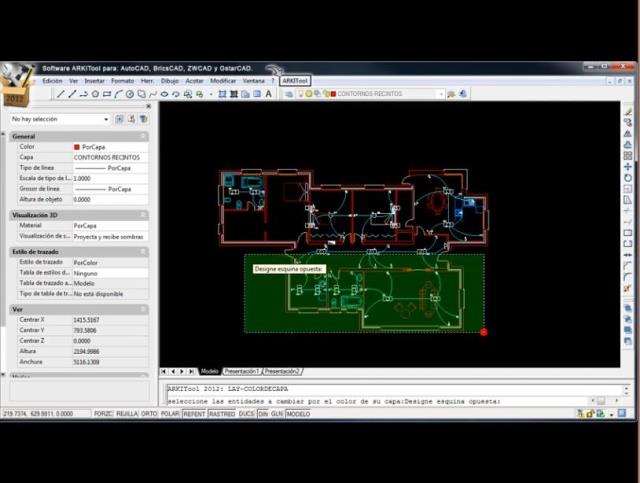Image resolution: width=640 pixels, height=483 pixels.
Task: Click the red PorCapa color swatch
Action: click(x=77, y=147)
